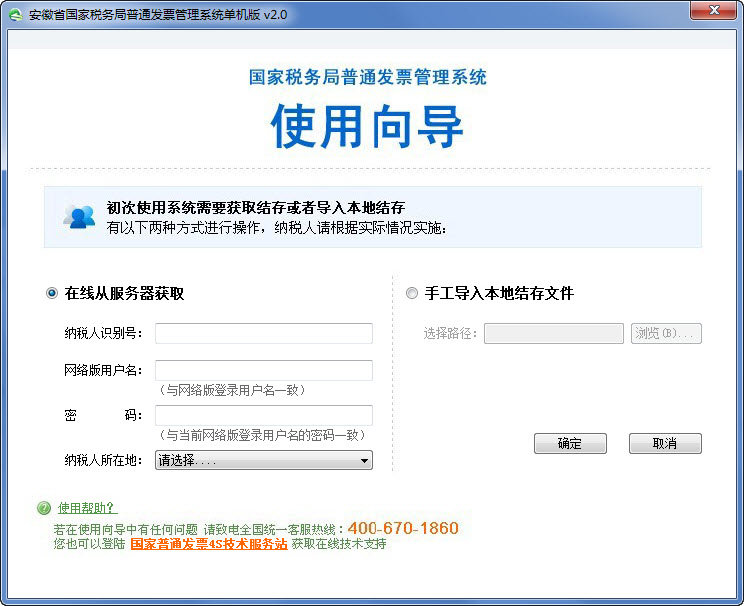Viewport: 744px width, 606px height.
Task: Click the 密码 password field
Action: pyautogui.click(x=264, y=415)
